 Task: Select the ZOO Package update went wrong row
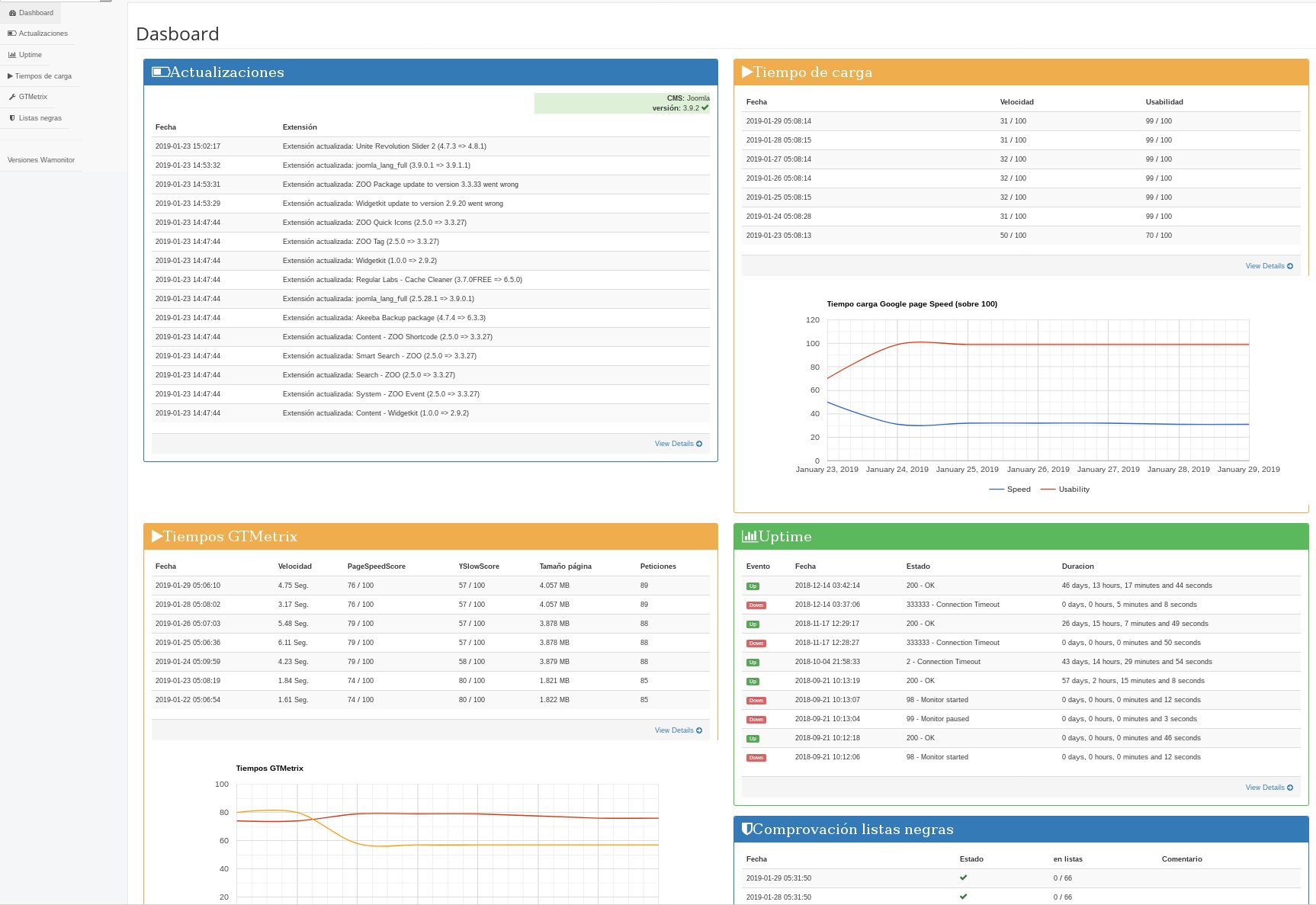click(431, 185)
